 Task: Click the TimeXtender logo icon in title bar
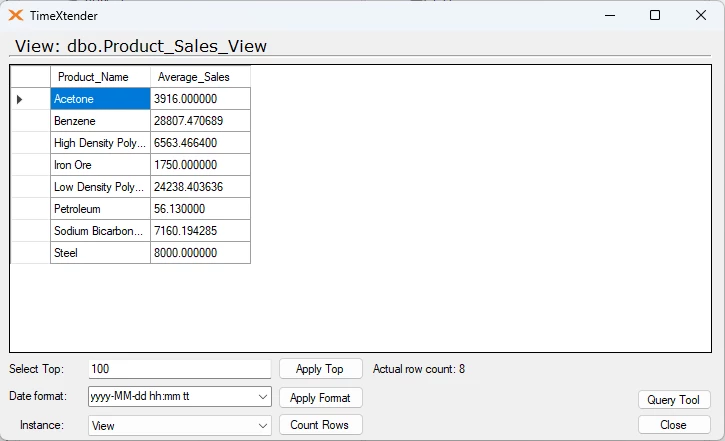click(16, 16)
